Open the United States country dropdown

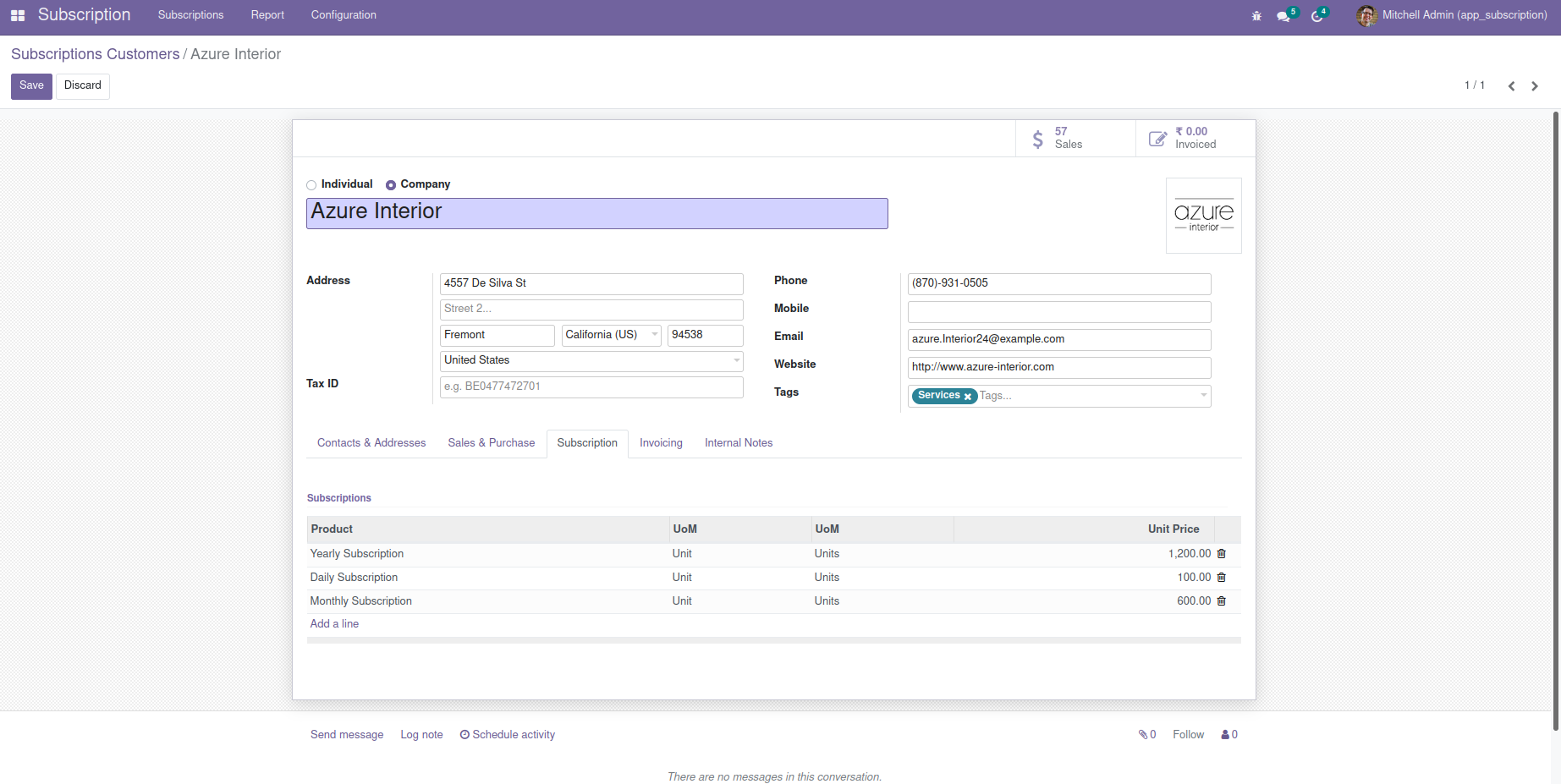point(736,360)
